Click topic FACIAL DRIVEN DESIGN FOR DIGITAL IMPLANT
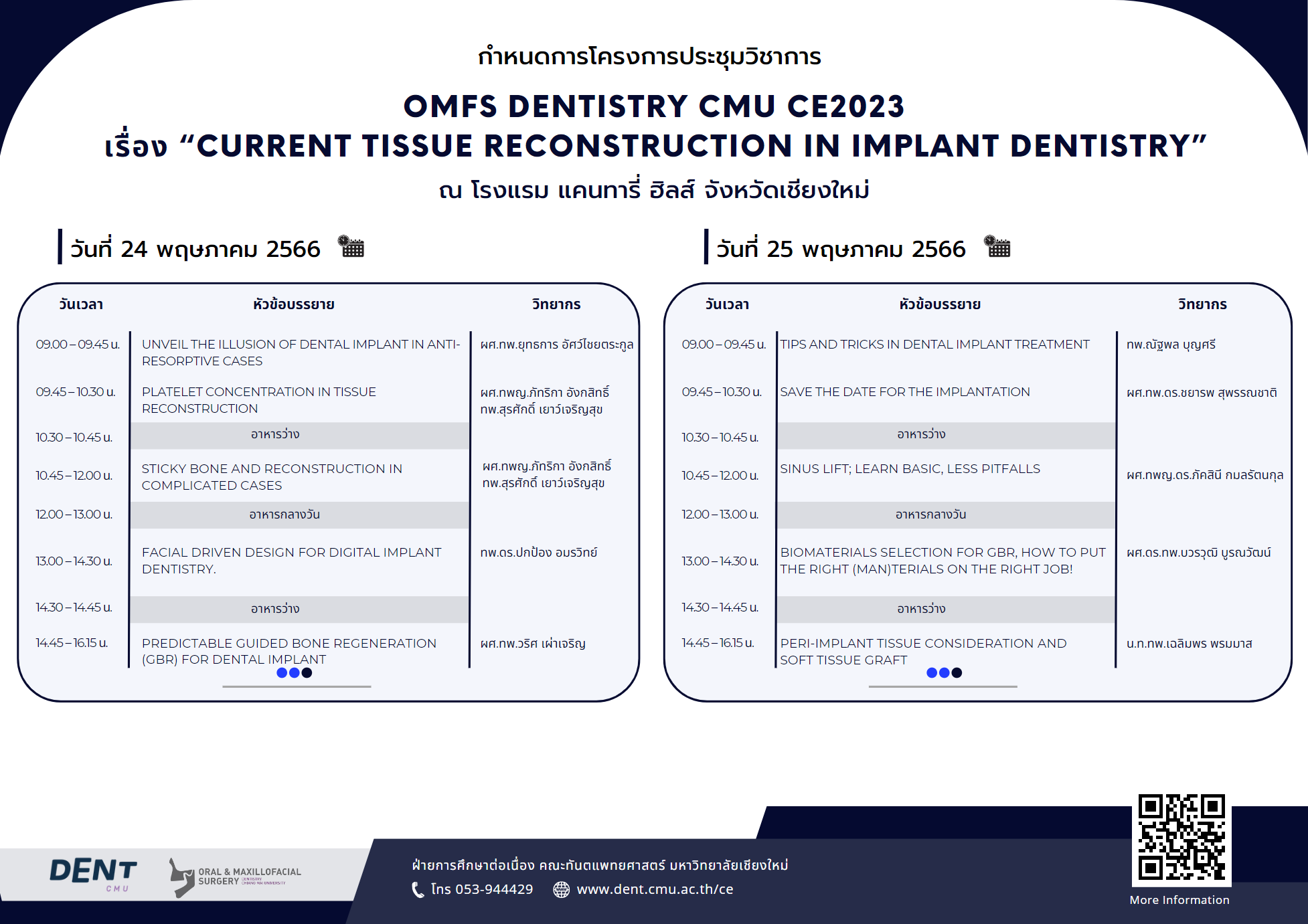Viewport: 1308px width, 924px height. tap(291, 560)
